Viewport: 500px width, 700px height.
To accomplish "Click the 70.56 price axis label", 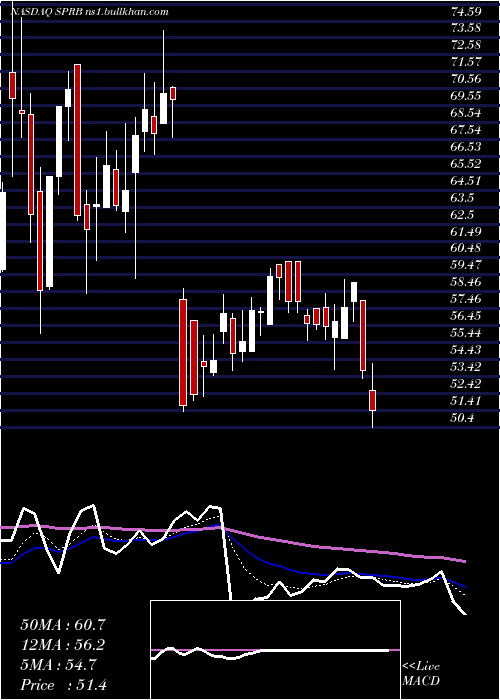I will pyautogui.click(x=466, y=79).
